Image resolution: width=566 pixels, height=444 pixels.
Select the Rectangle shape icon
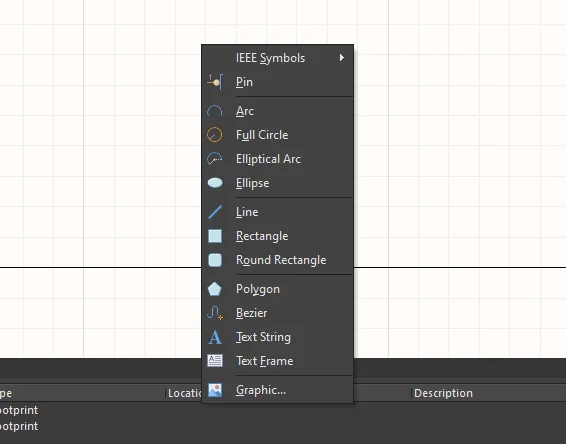(215, 236)
